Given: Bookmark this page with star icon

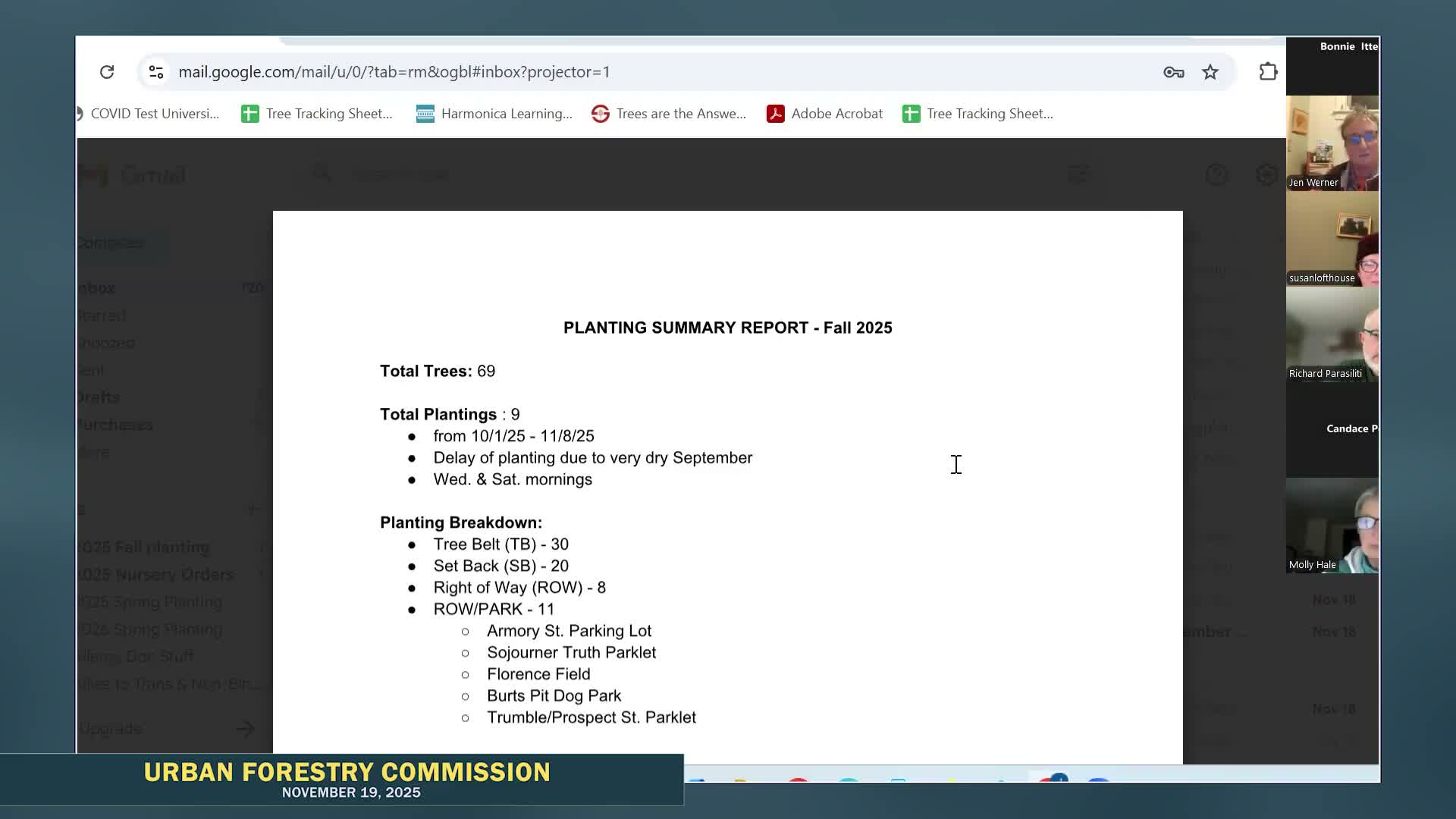Looking at the screenshot, I should pyautogui.click(x=1210, y=72).
